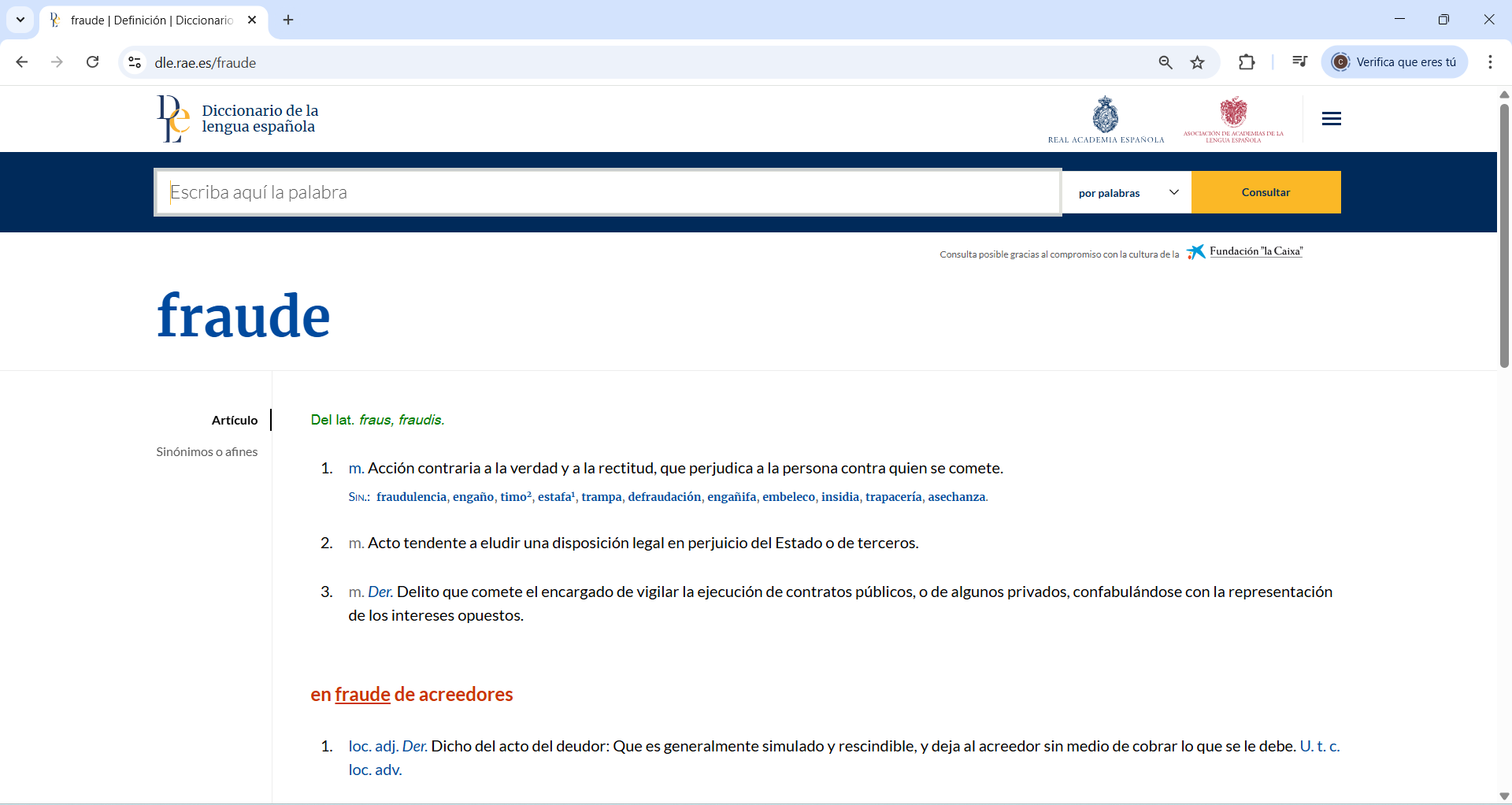The width and height of the screenshot is (1512, 805).
Task: Click the page vertical scrollbar thumb
Action: tap(1504, 236)
